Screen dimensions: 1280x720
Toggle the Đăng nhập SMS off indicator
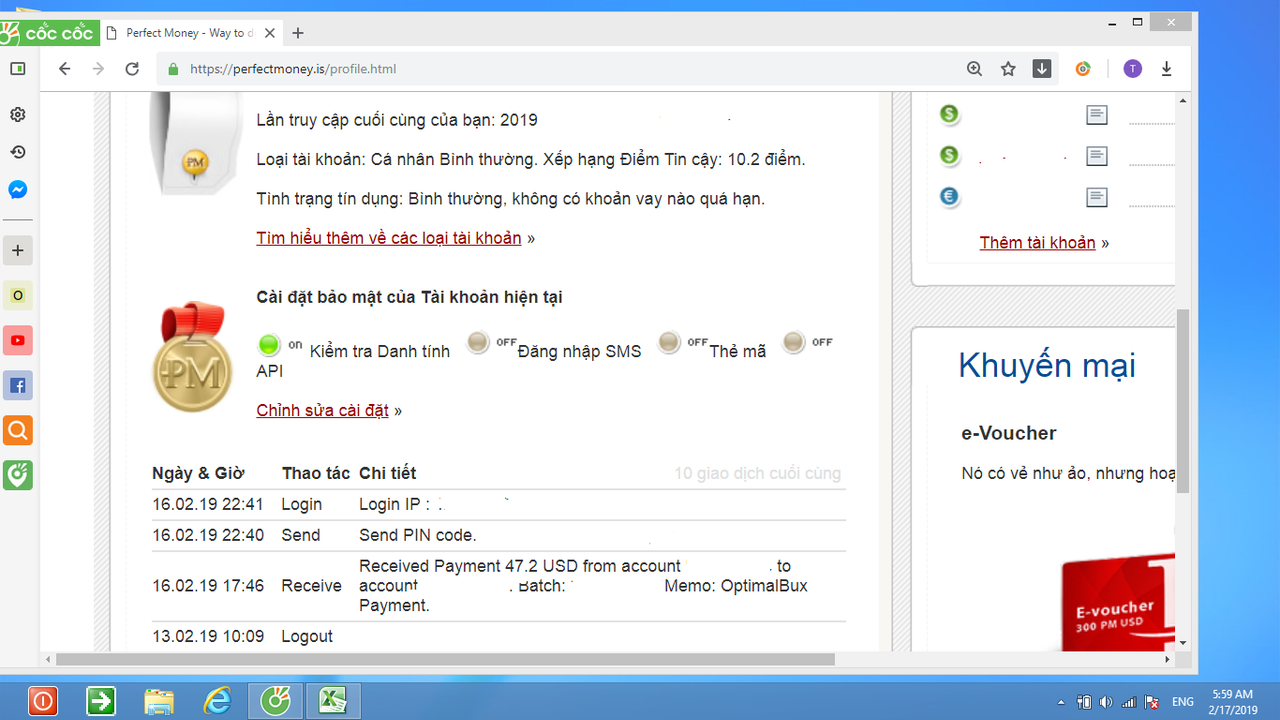pyautogui.click(x=478, y=343)
